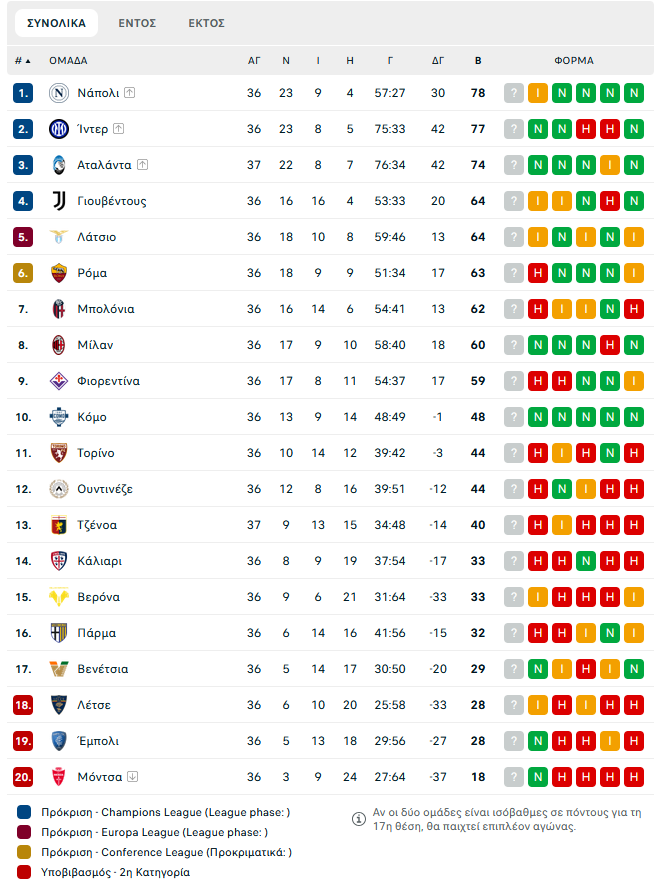
Task: Click the Fiorentina crest icon
Action: click(x=59, y=381)
